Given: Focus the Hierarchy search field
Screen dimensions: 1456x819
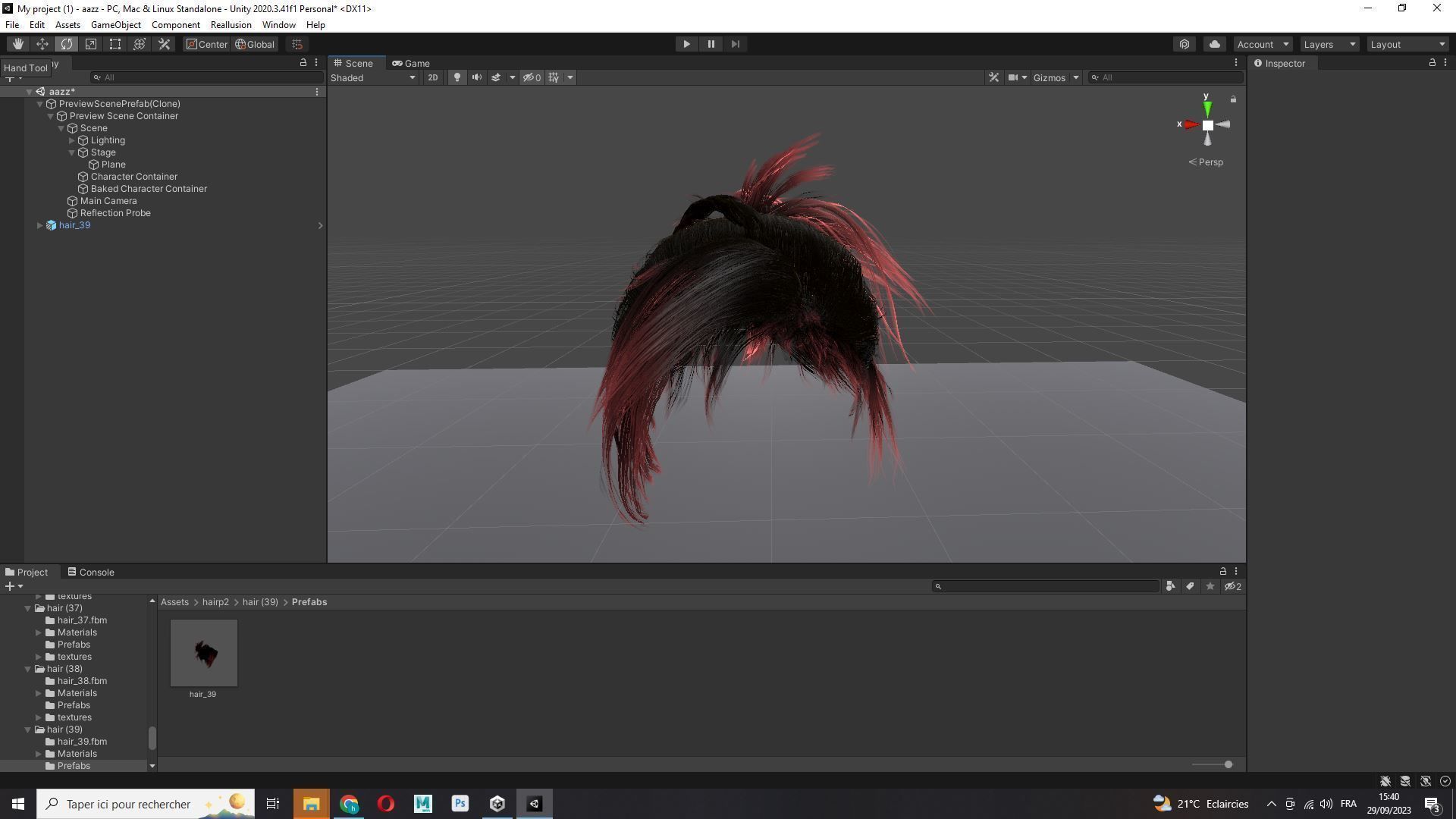Looking at the screenshot, I should coord(207,77).
